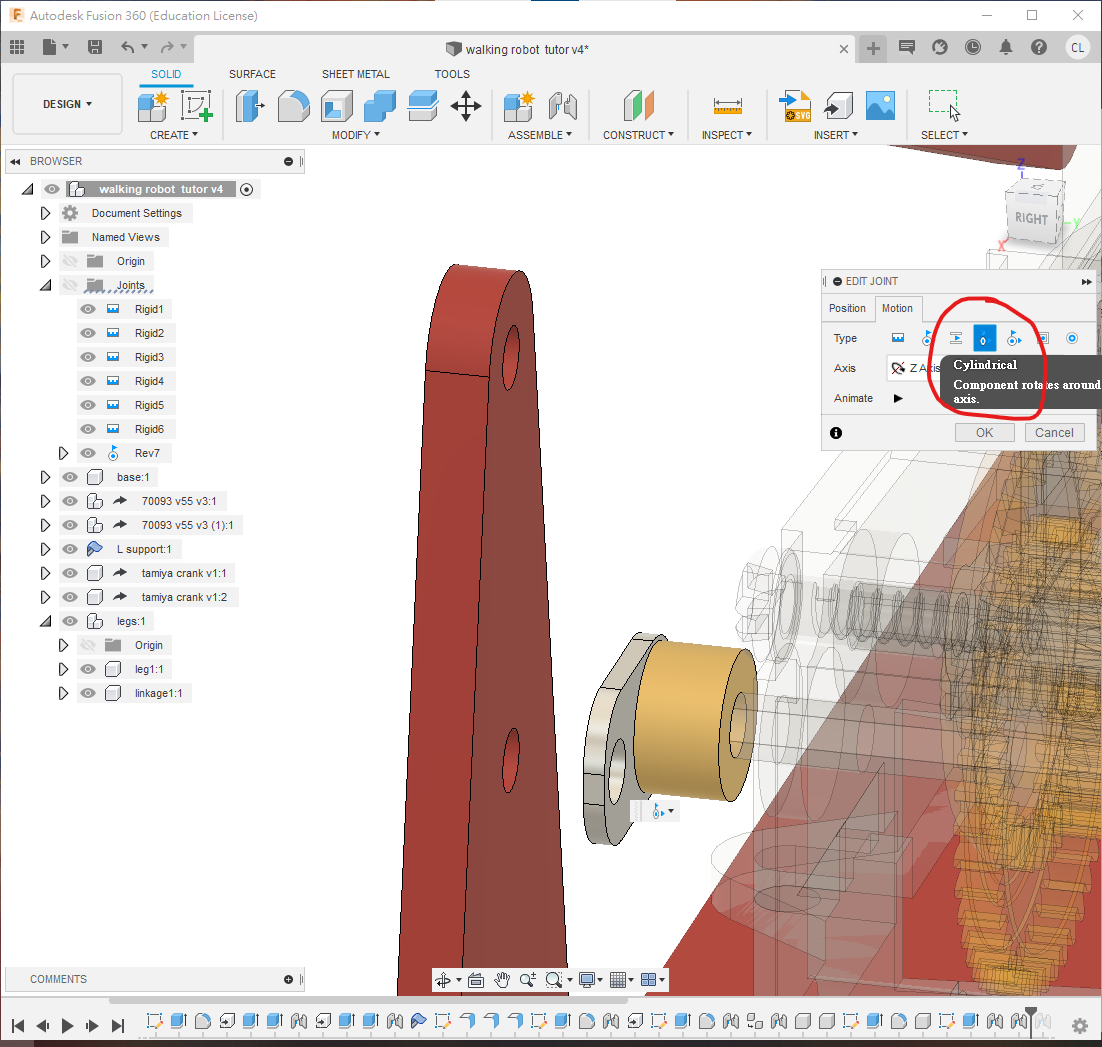Select the Fillet tool in Modify
The height and width of the screenshot is (1047, 1102).
(x=293, y=105)
